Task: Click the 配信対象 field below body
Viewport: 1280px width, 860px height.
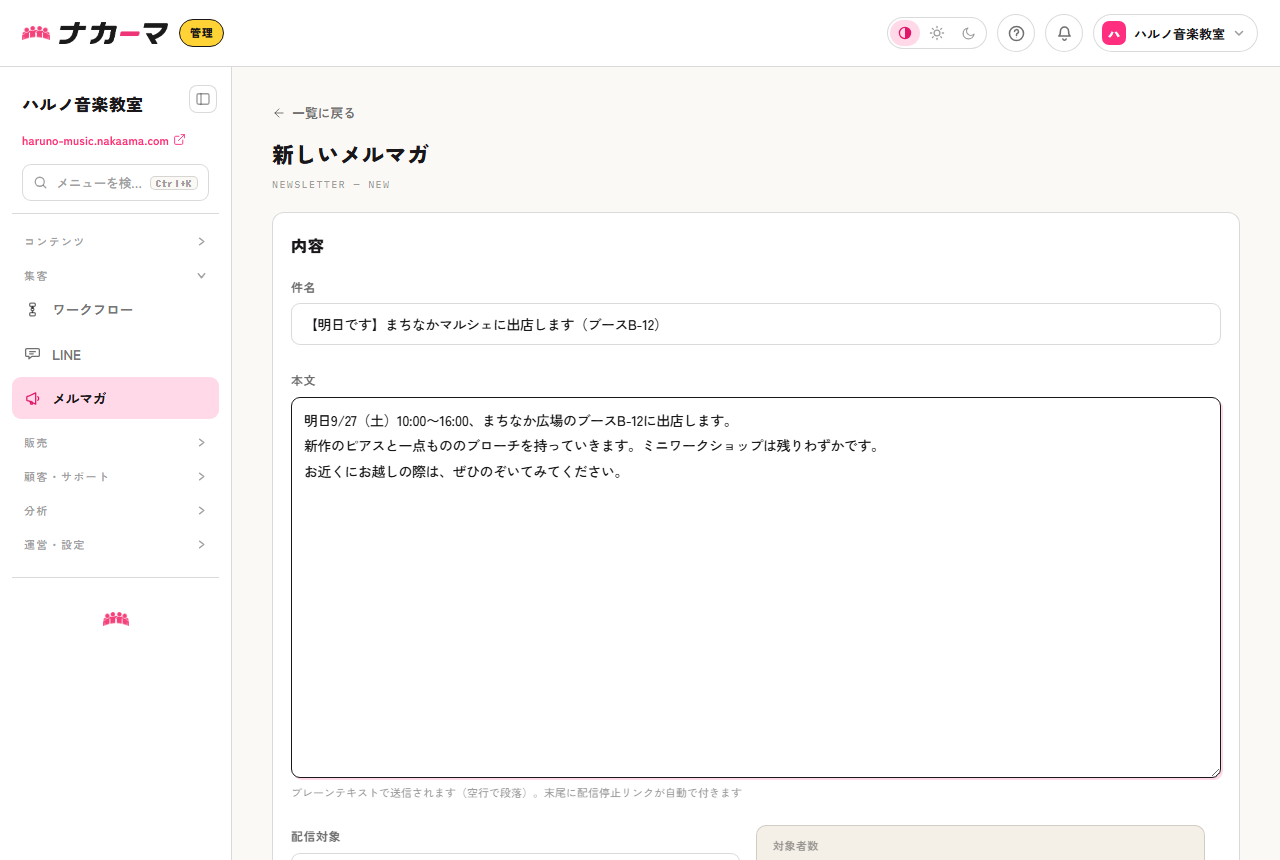Action: [x=515, y=856]
